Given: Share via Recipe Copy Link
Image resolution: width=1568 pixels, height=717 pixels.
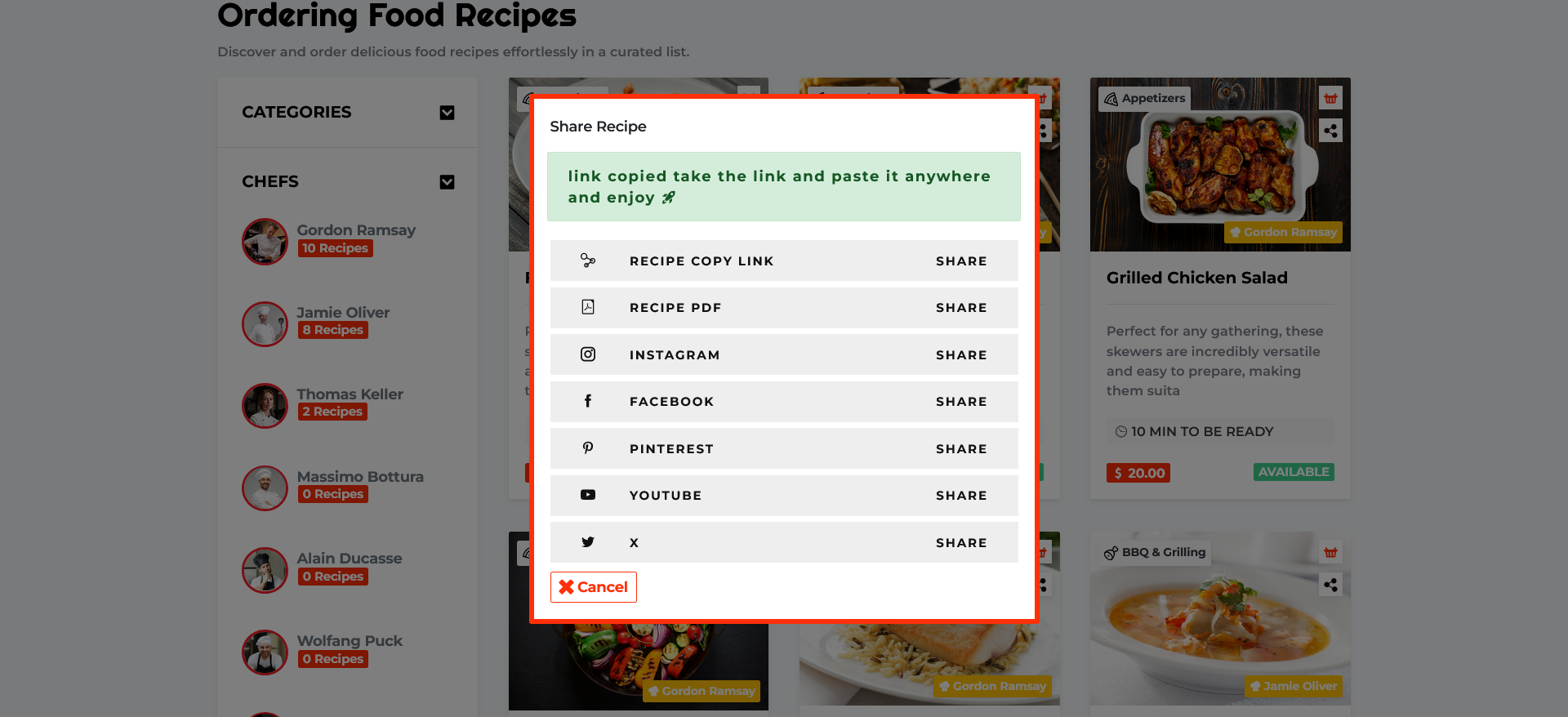Looking at the screenshot, I should [961, 261].
